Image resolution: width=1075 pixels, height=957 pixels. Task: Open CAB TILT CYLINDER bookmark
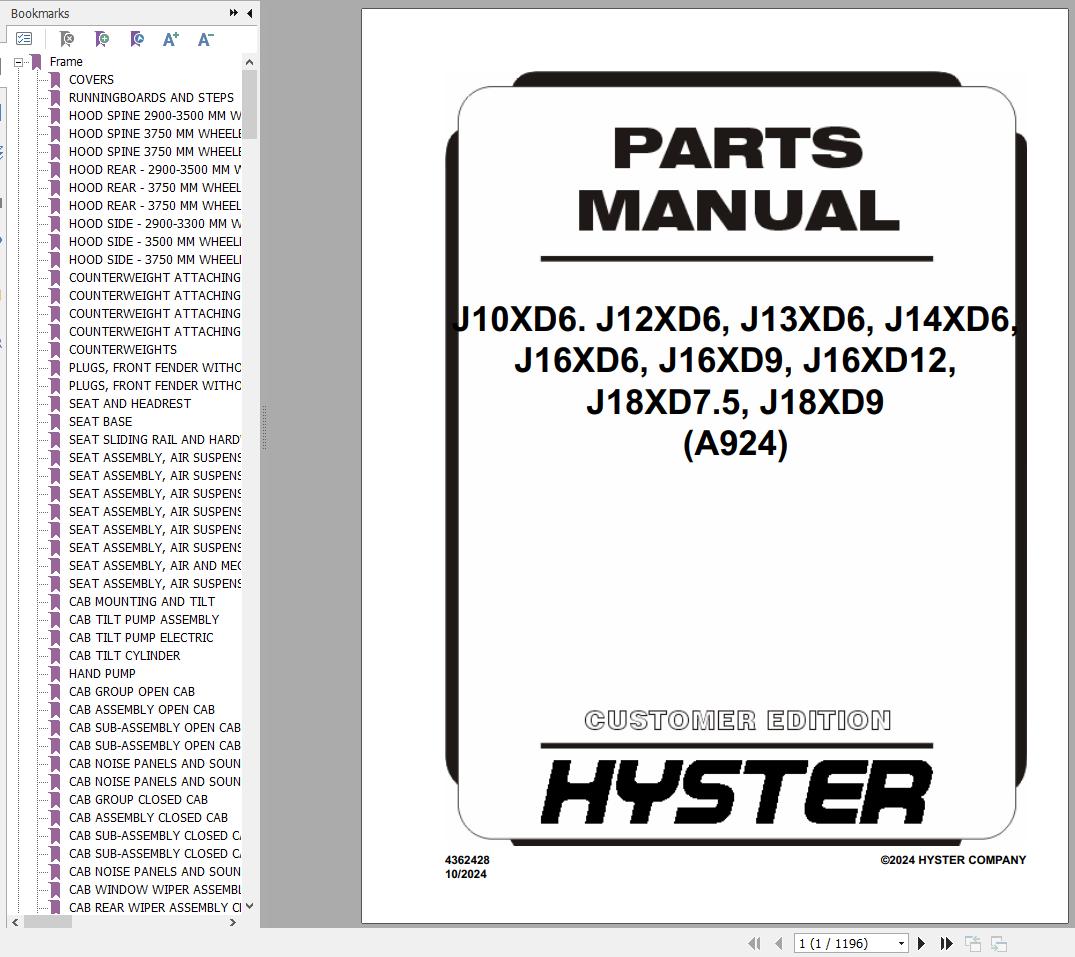coord(124,655)
